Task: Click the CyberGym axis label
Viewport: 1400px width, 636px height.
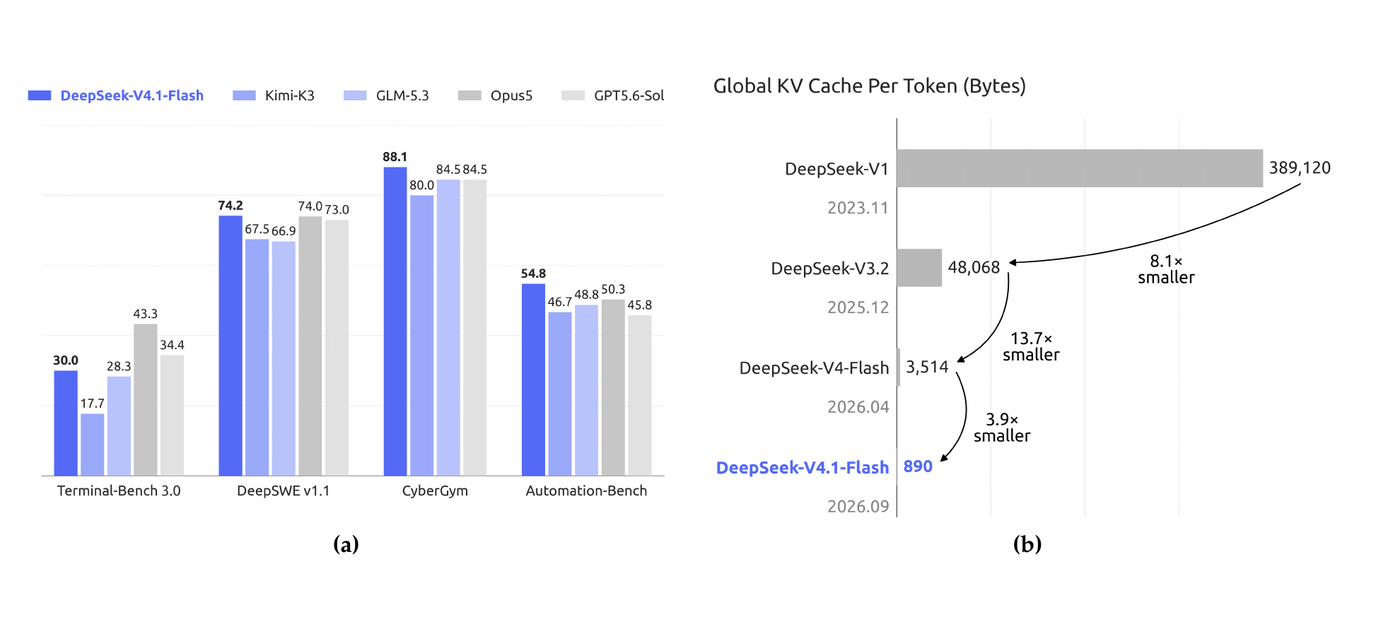Action: coord(435,491)
